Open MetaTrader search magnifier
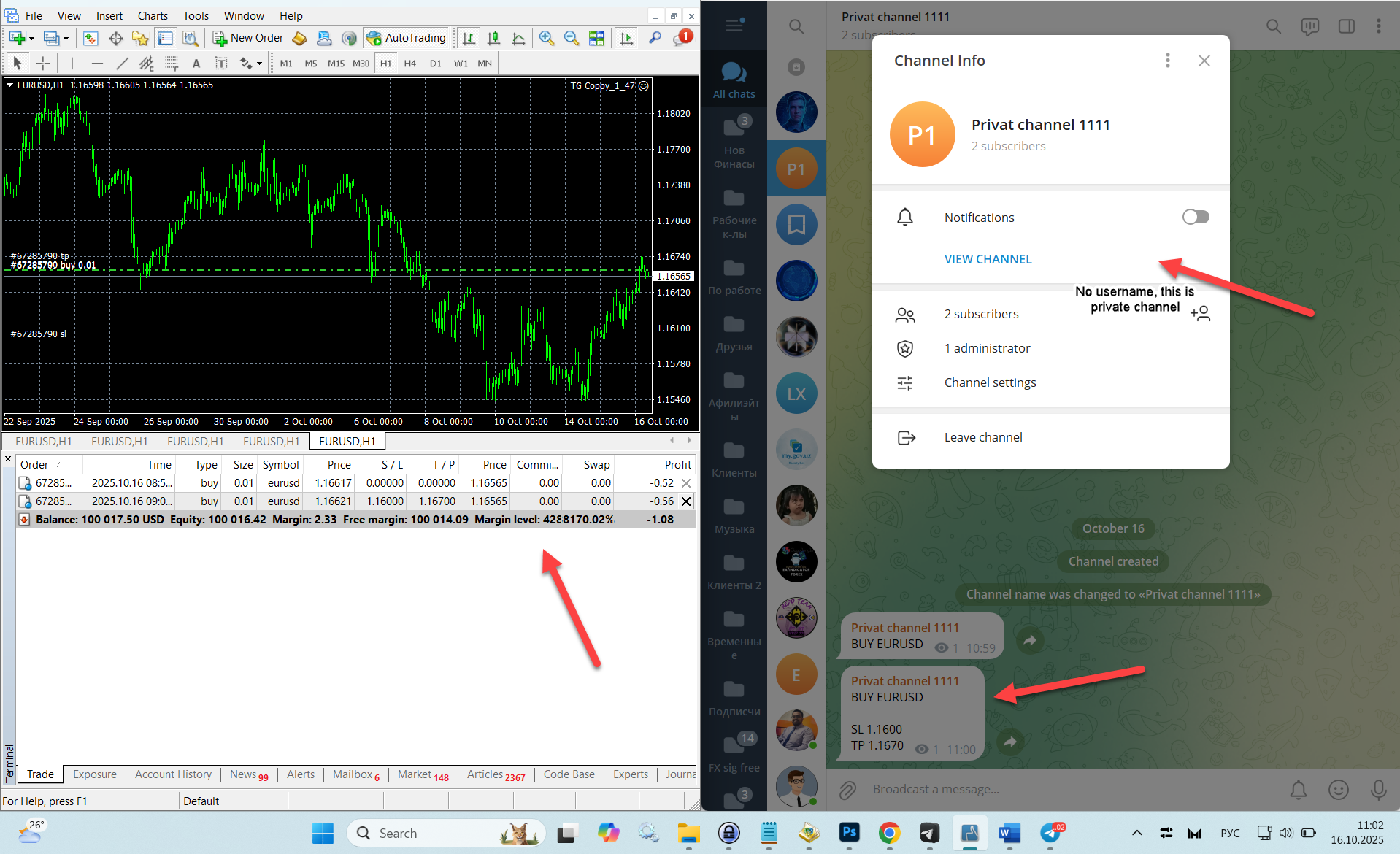This screenshot has width=1400, height=854. 655,38
